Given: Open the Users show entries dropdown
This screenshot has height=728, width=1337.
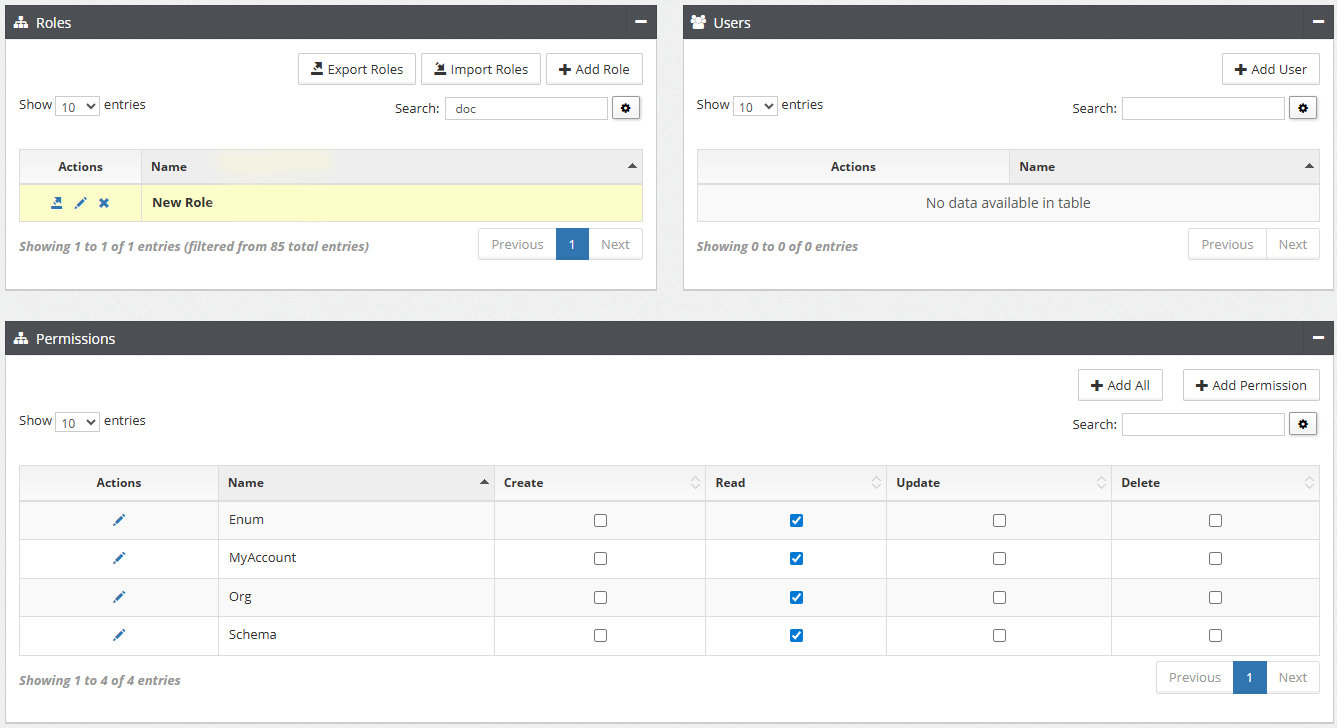Looking at the screenshot, I should pos(755,106).
